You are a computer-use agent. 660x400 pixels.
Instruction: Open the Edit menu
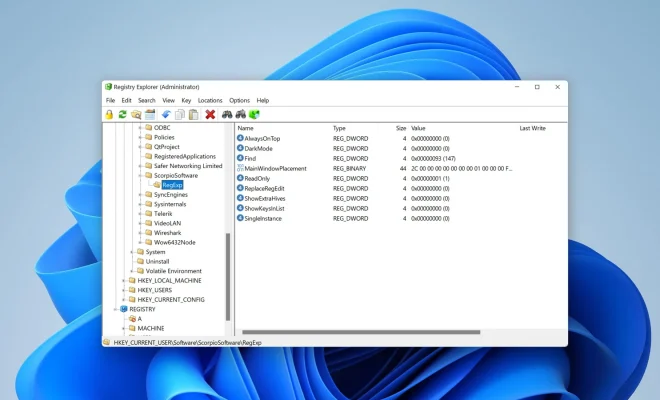coord(126,100)
